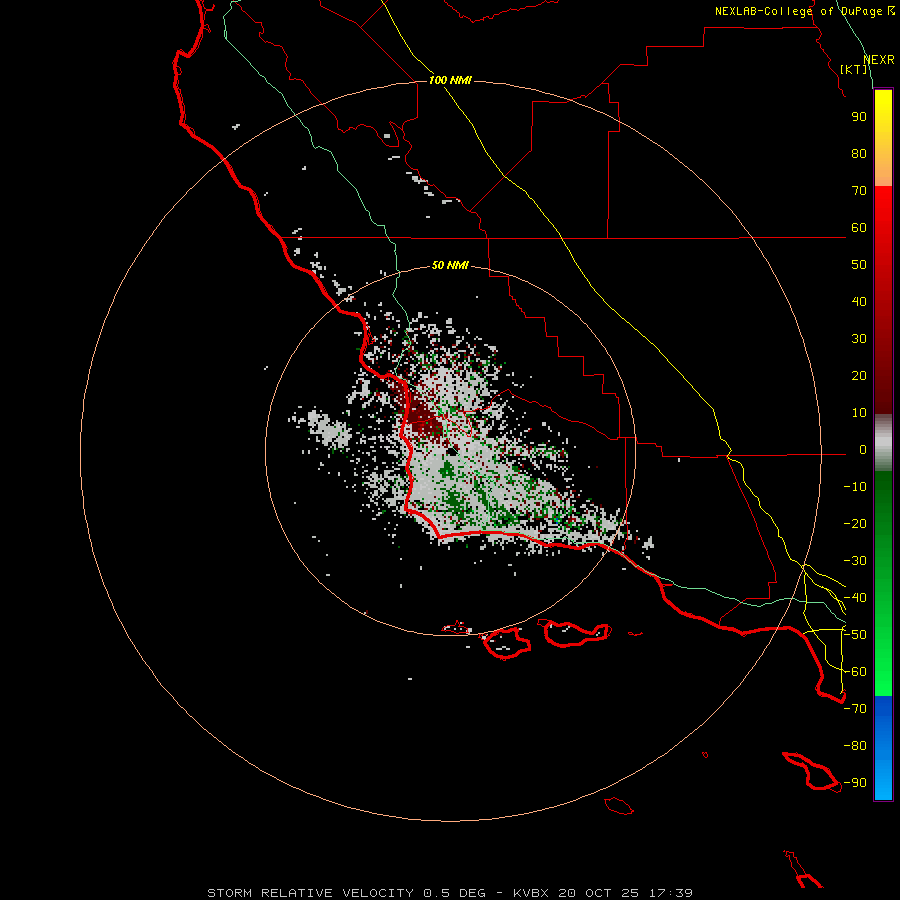Pick the yellow-orange segment of the color bar

pos(883,138)
